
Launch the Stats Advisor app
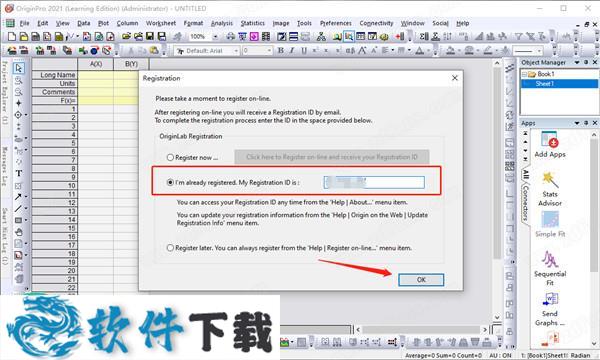tap(550, 189)
